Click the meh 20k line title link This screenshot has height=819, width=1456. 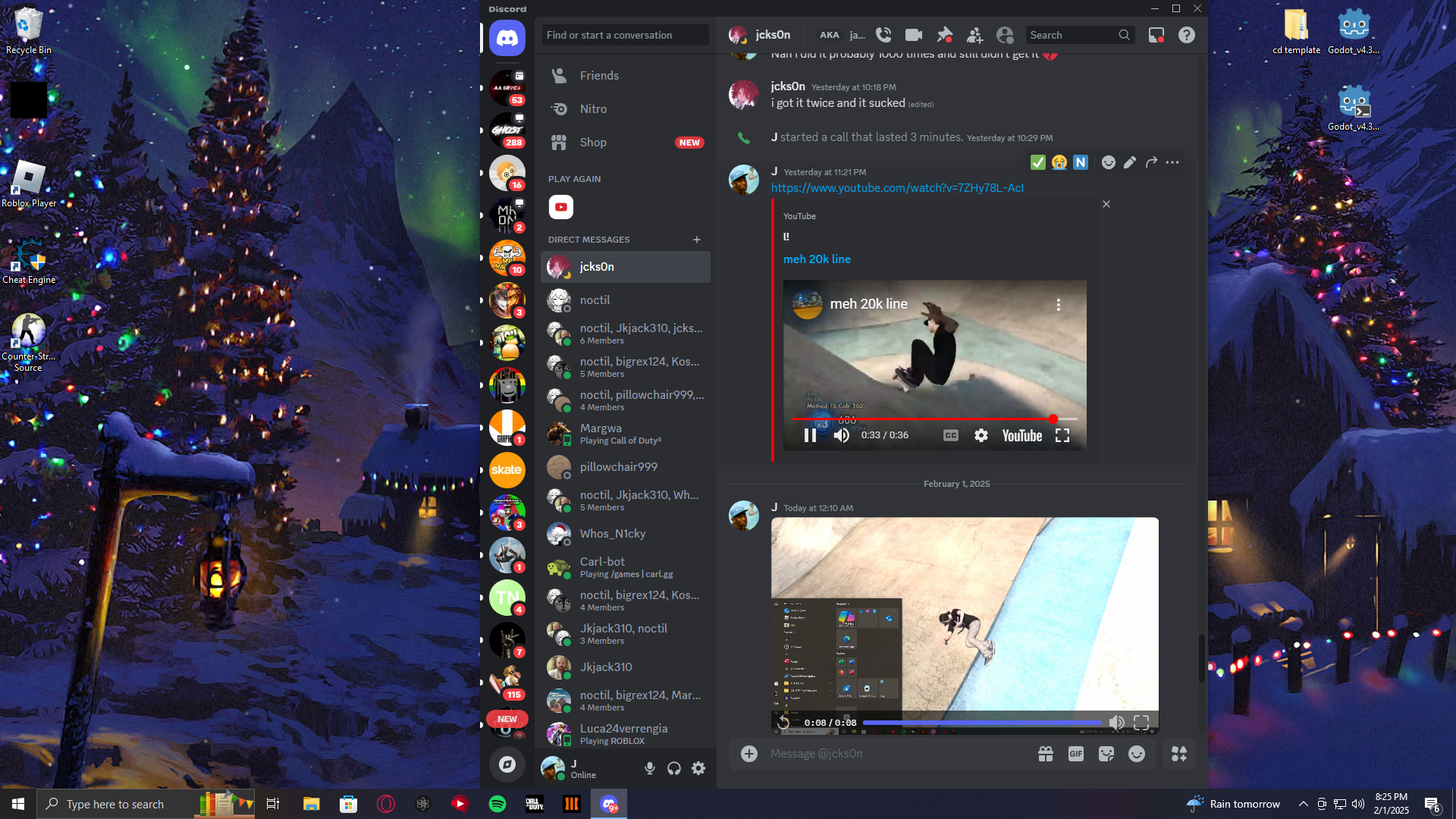[x=817, y=259]
